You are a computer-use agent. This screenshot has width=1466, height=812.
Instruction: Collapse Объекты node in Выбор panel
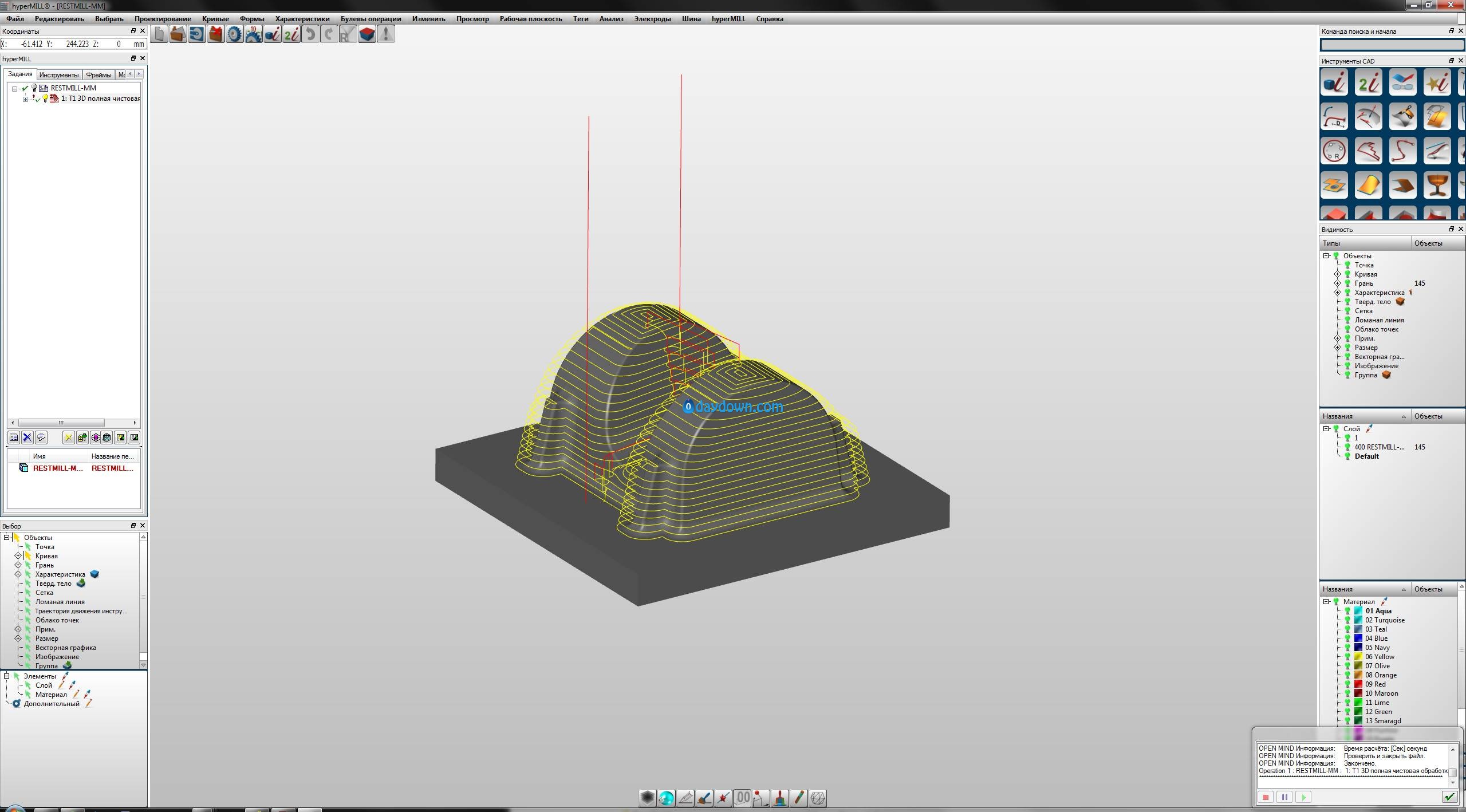pos(7,538)
